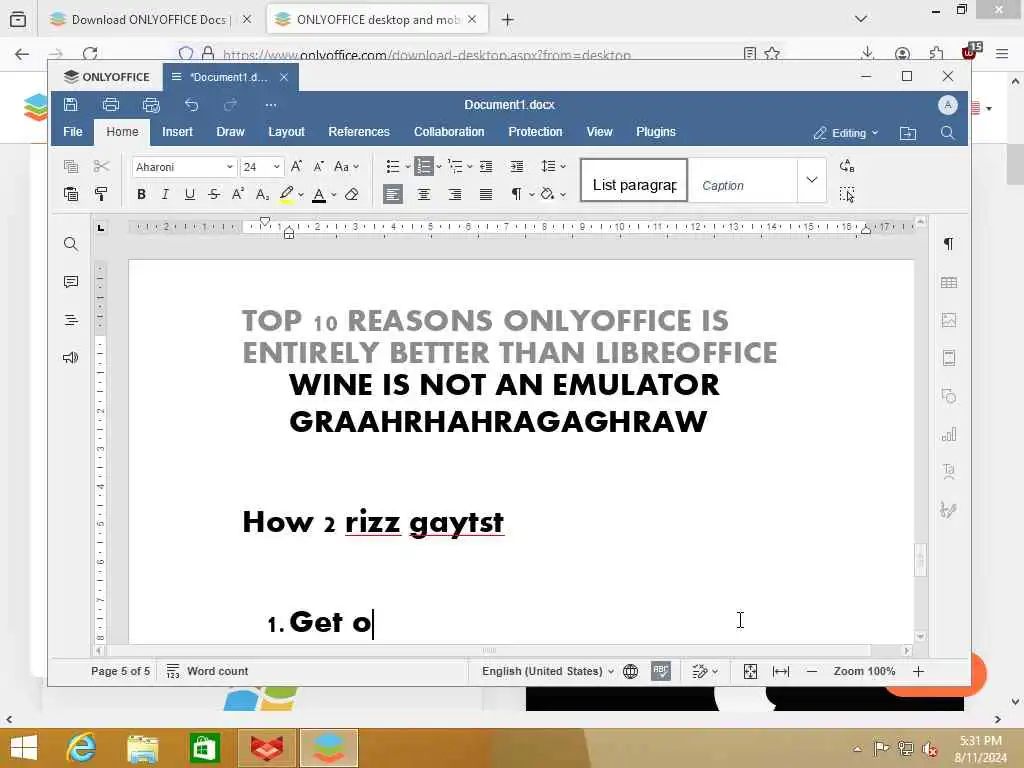The height and width of the screenshot is (768, 1024).
Task: Click the Copy style paintbrush icon
Action: (x=101, y=194)
